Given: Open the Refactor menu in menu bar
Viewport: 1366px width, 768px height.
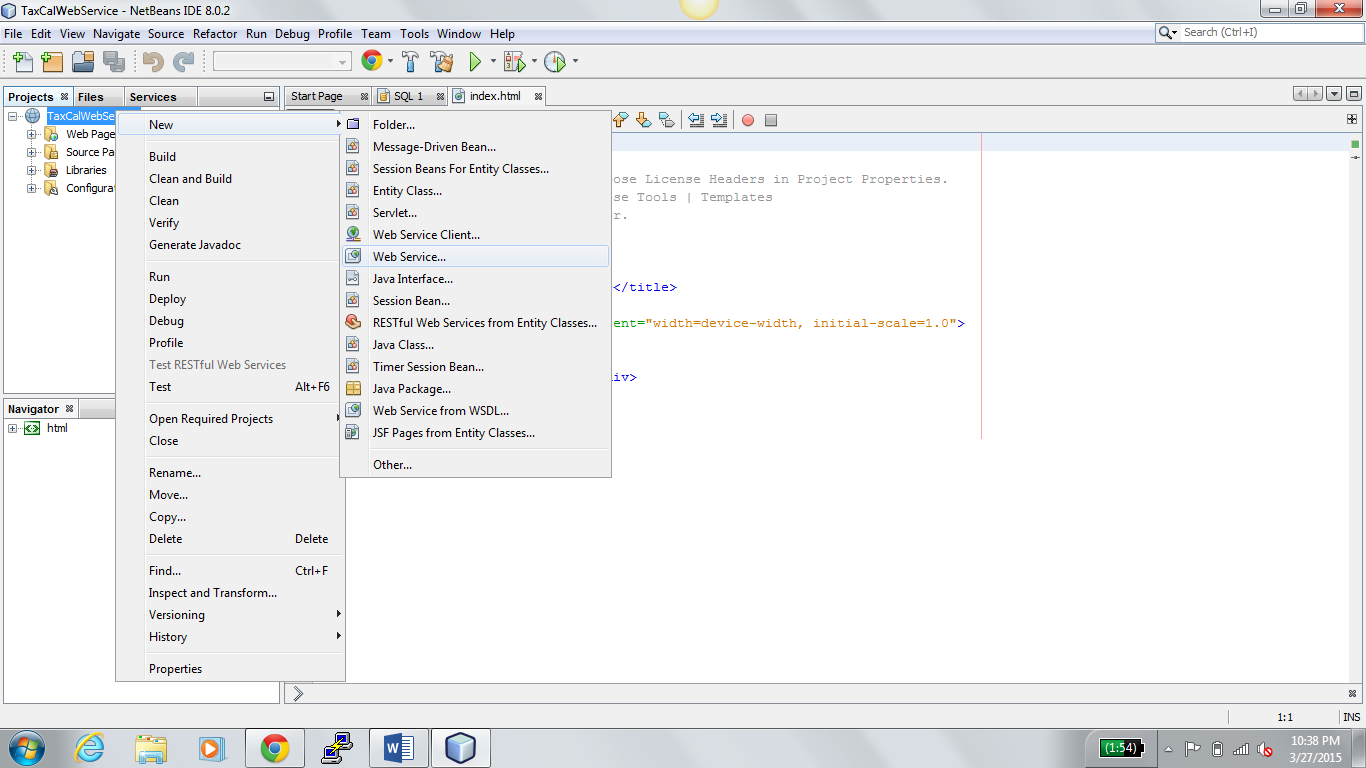Looking at the screenshot, I should [215, 33].
